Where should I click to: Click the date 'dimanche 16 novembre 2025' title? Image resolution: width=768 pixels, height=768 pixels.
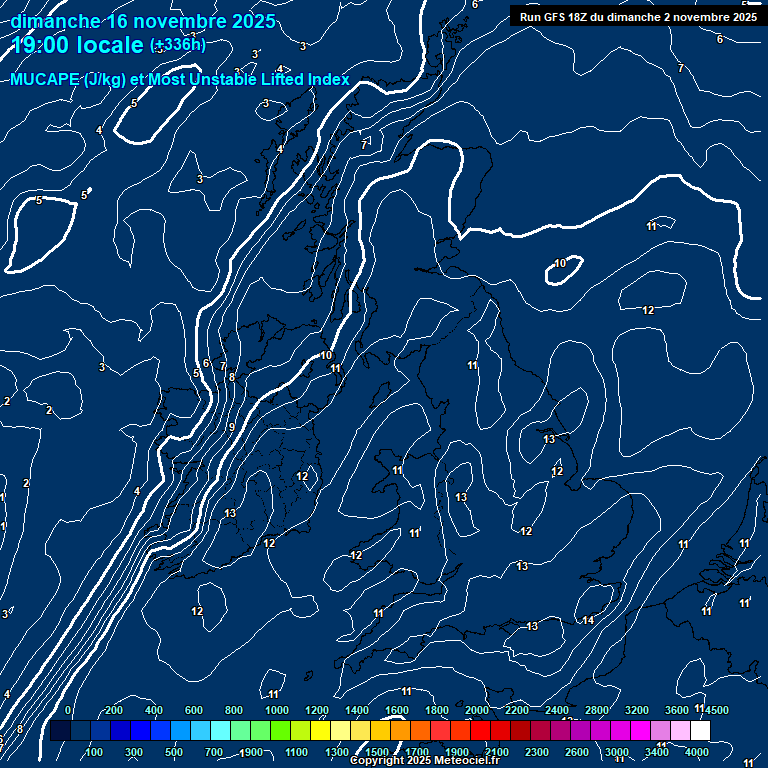pos(145,22)
